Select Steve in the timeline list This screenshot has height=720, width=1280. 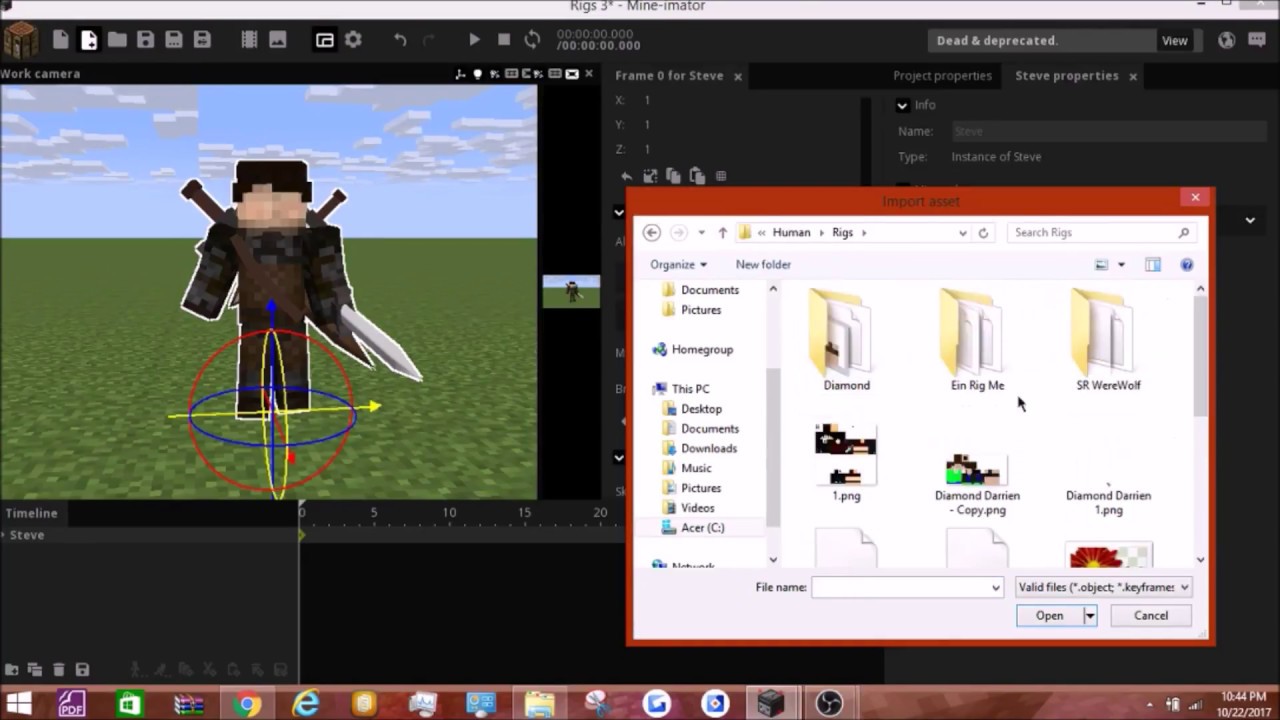coord(27,535)
